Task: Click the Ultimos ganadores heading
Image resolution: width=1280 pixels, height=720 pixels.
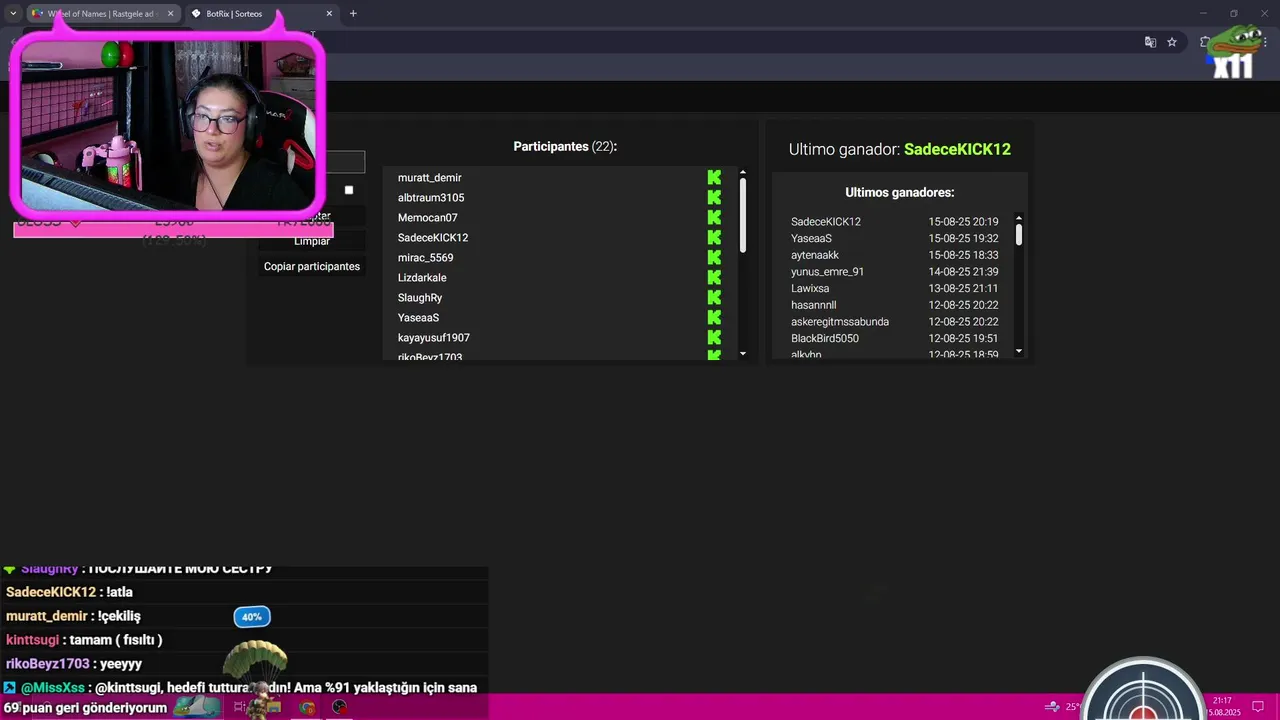Action: tap(900, 192)
